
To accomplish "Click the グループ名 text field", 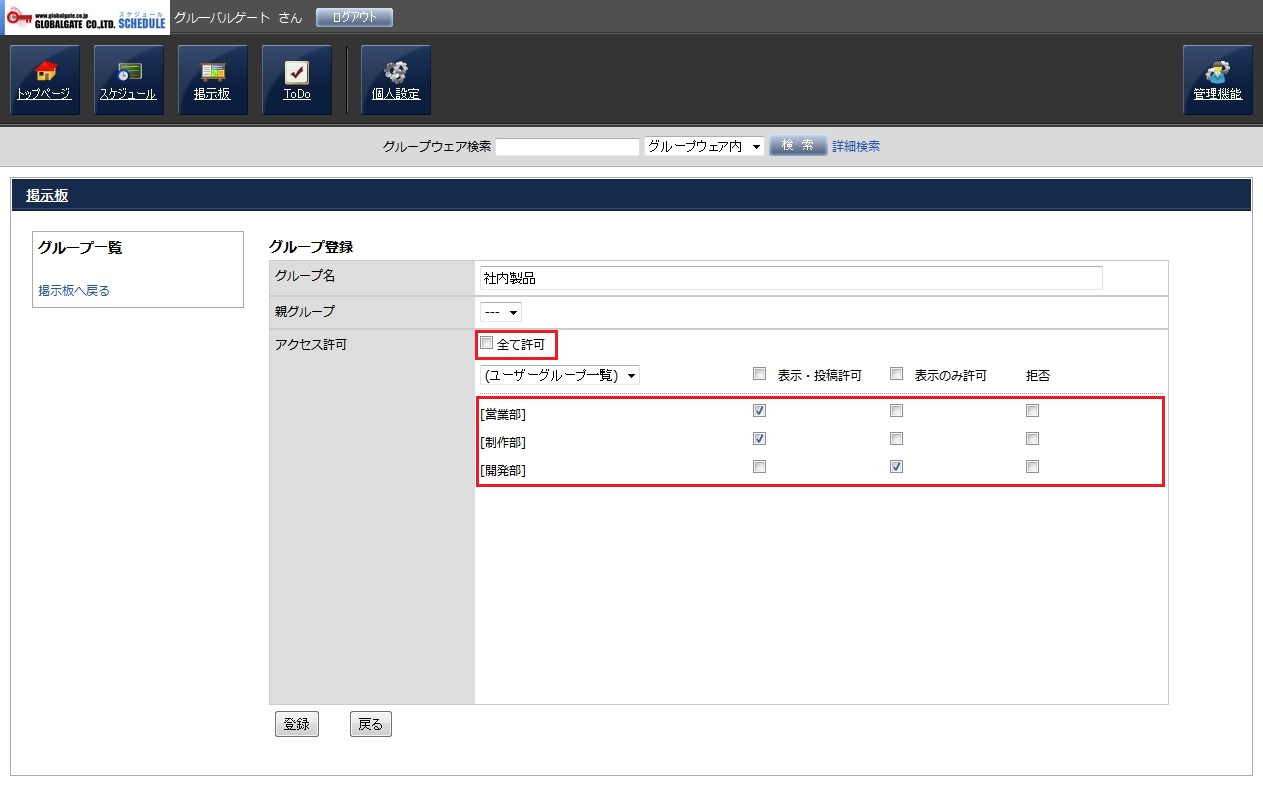I will point(790,278).
